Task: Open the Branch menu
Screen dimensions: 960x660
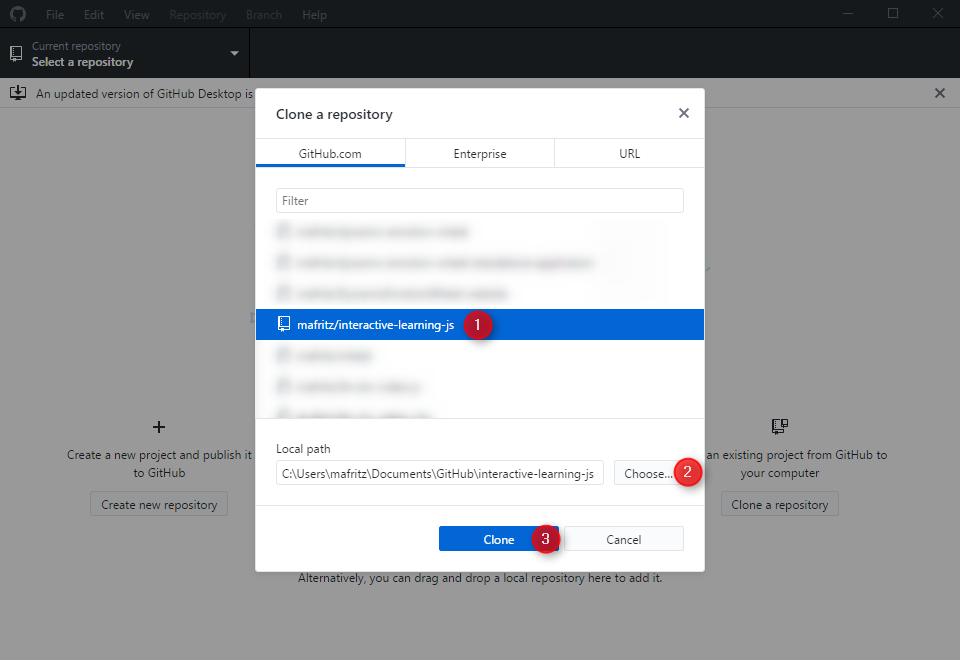Action: coord(264,15)
